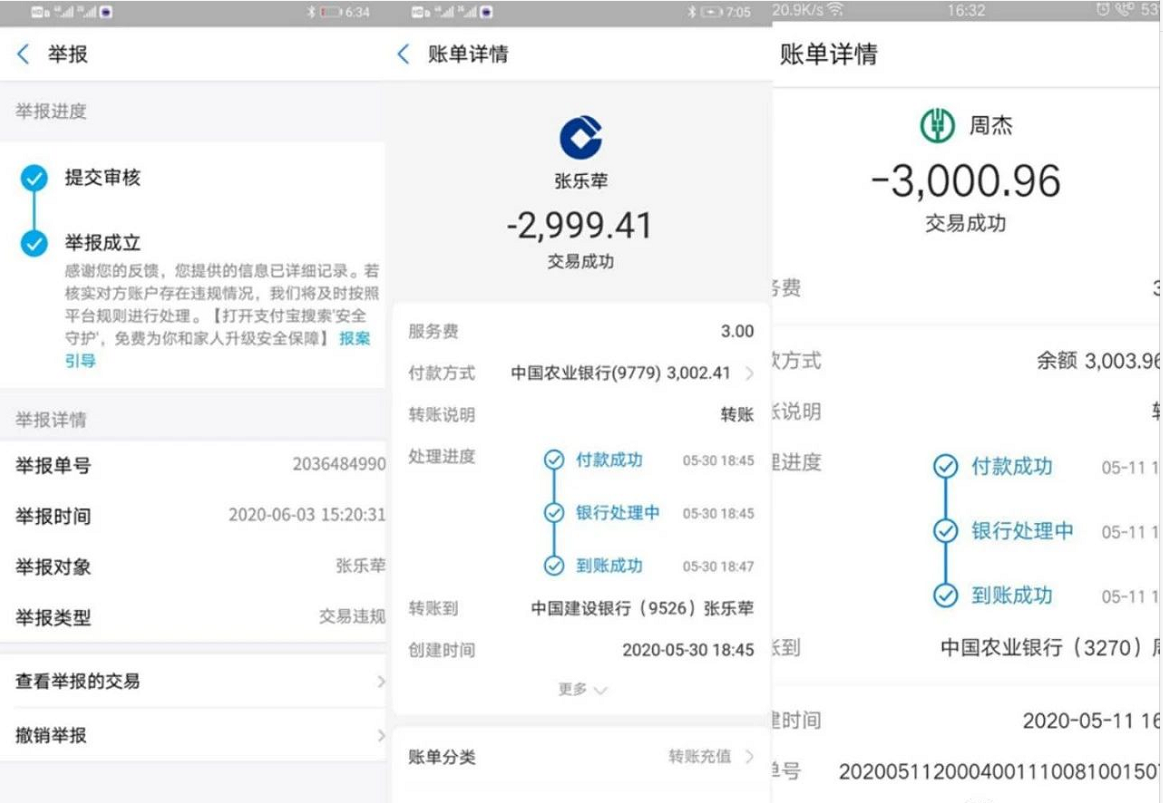Viewport: 1163px width, 803px height.
Task: Tap the Agricultural Bank logo beside 周杰
Action: pyautogui.click(x=937, y=125)
